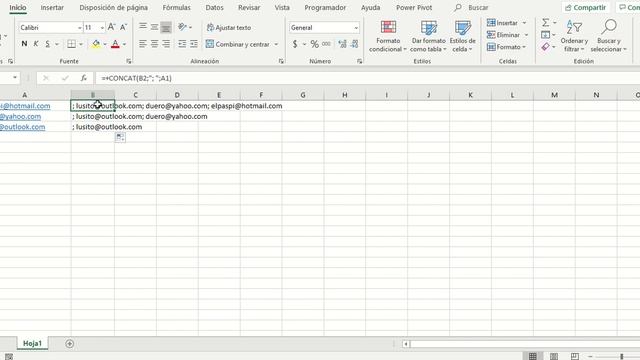Decrease indent

tap(182, 44)
